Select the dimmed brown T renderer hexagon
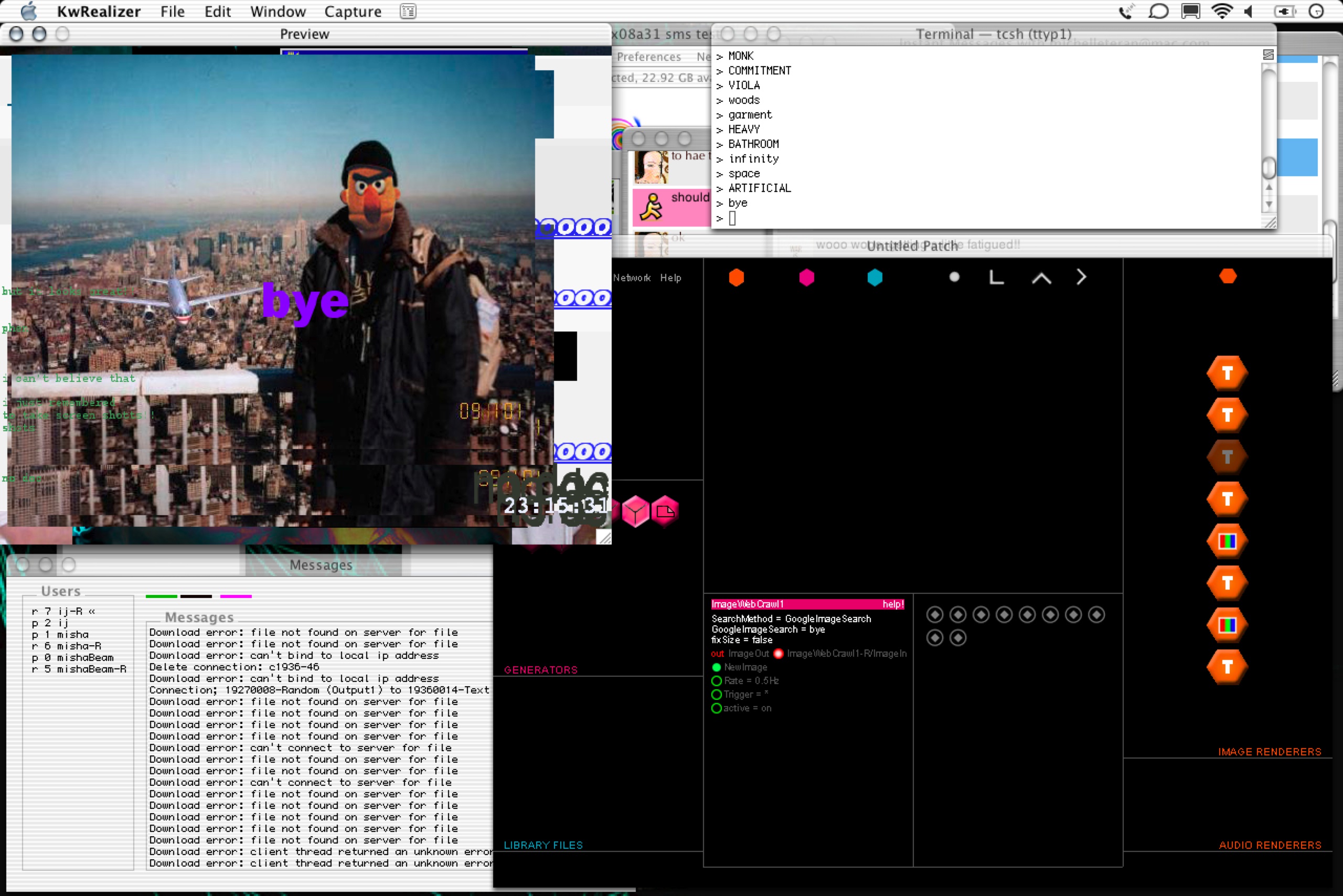Viewport: 1343px width, 896px height. [x=1227, y=457]
